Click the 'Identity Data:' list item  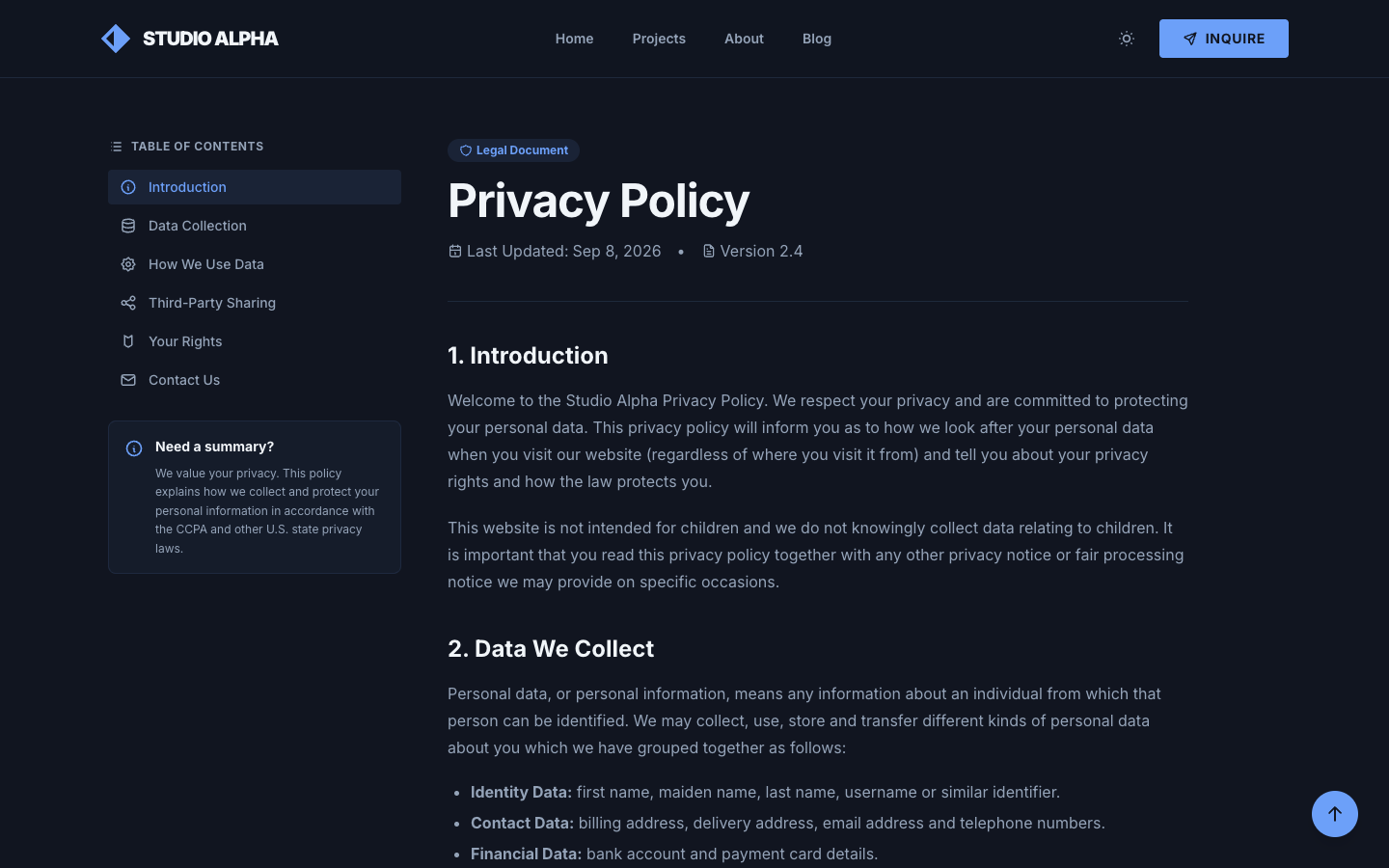765,792
